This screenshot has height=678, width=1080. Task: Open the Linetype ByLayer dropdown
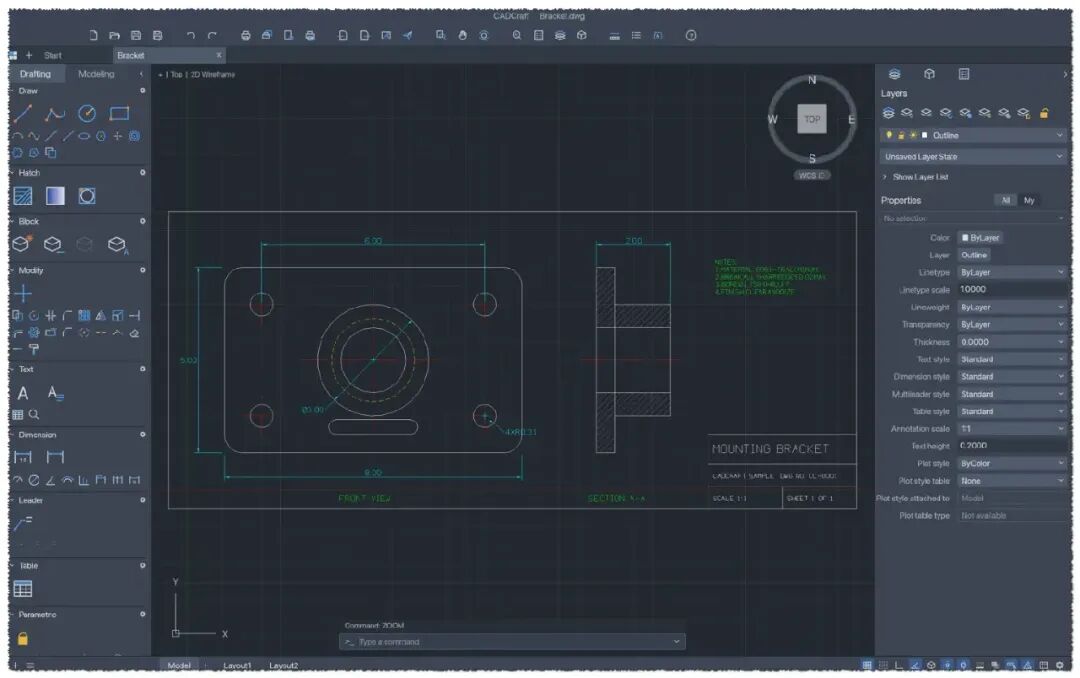point(1012,272)
